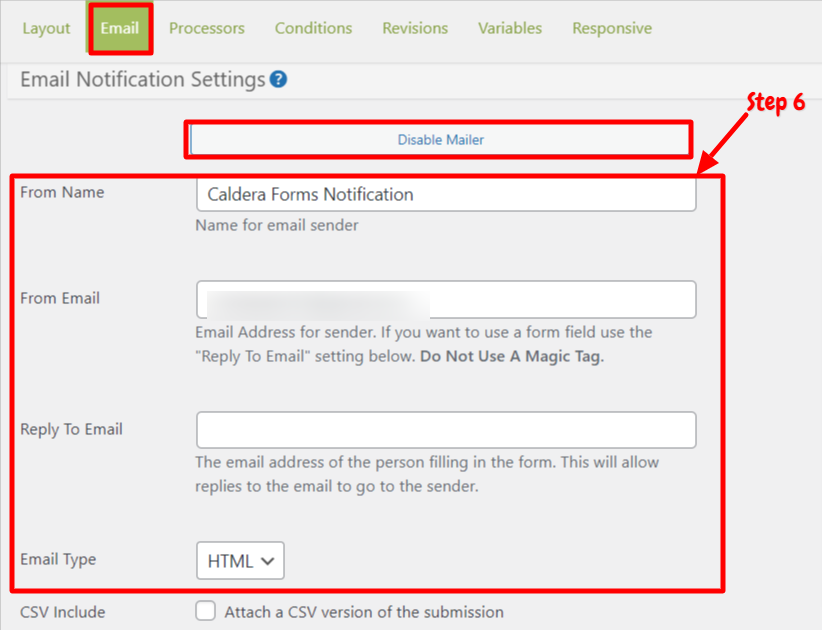This screenshot has width=822, height=630.
Task: Click the Reply To Email field
Action: tap(446, 430)
